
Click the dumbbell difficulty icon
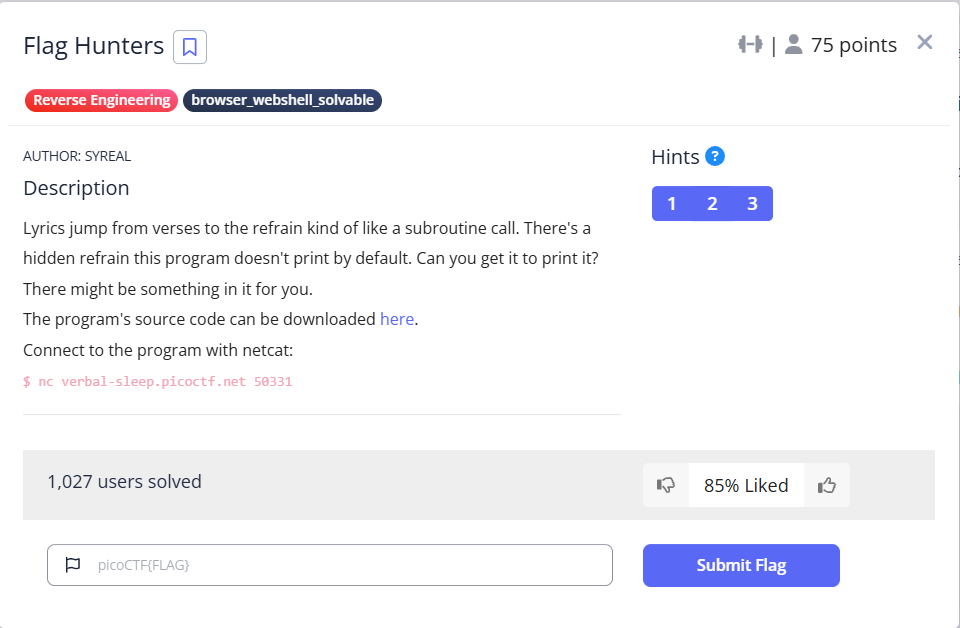(750, 45)
